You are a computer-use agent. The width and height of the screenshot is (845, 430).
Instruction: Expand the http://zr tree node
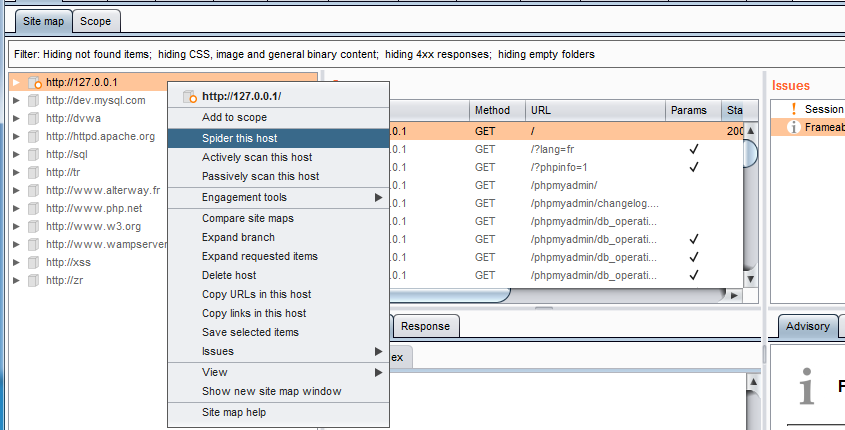click(16, 281)
